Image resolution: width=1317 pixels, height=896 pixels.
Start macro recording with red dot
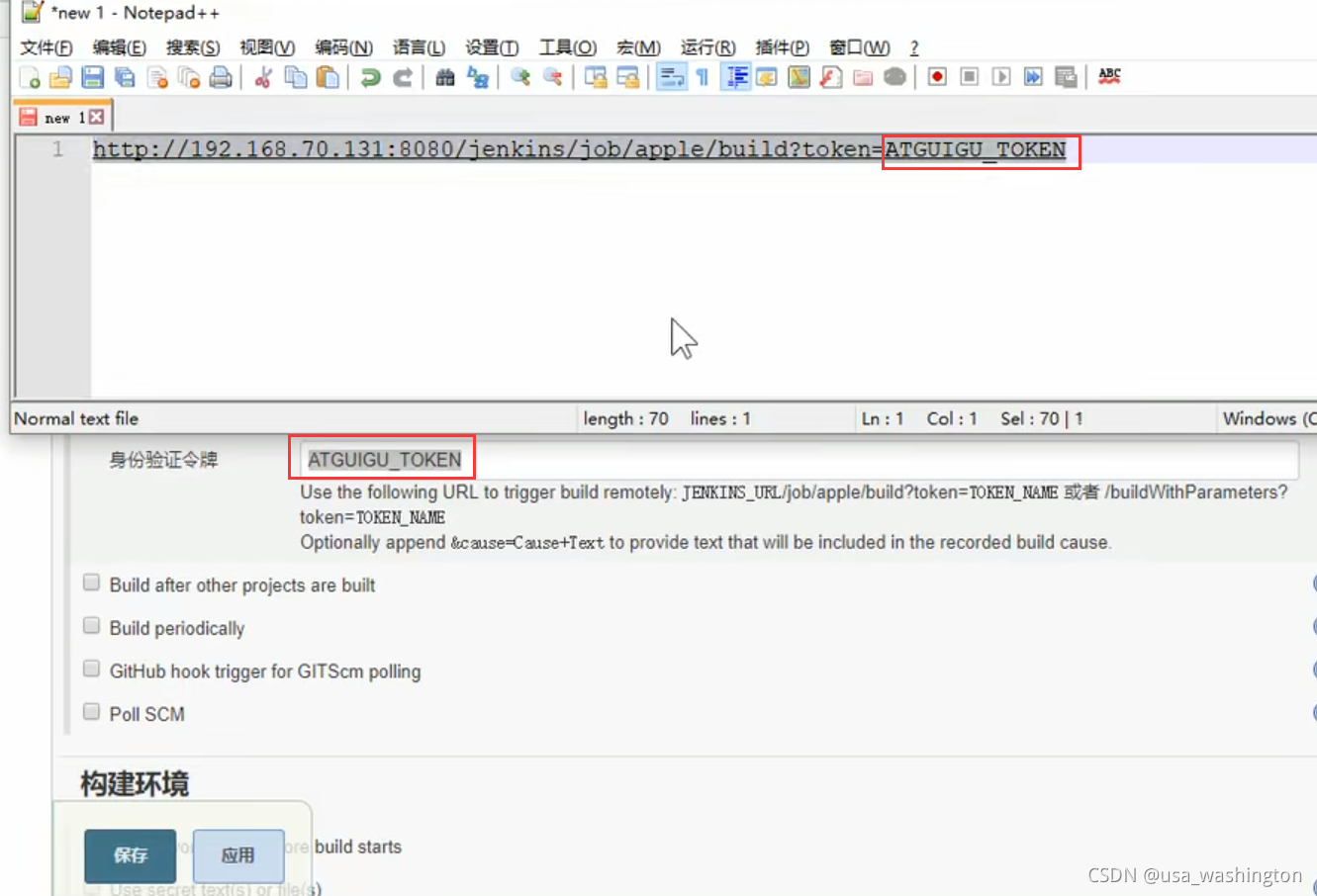pyautogui.click(x=937, y=77)
